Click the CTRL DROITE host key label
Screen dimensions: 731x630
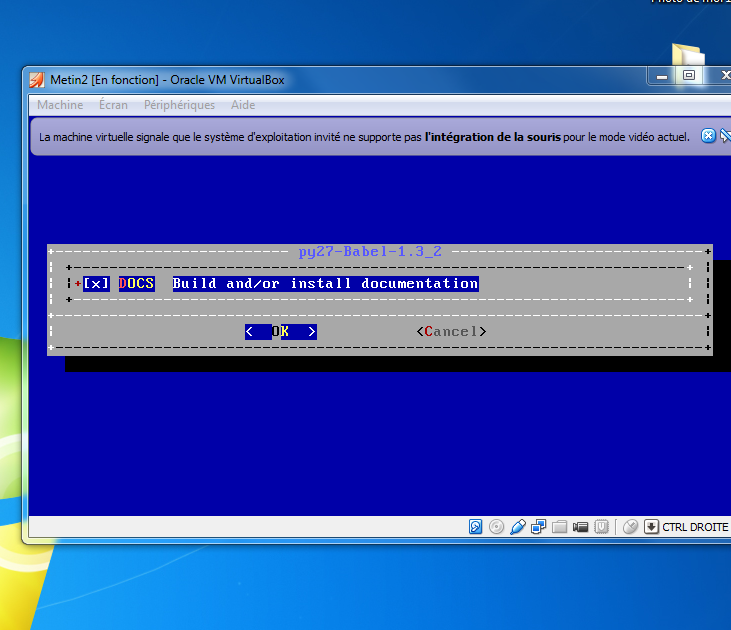point(695,527)
